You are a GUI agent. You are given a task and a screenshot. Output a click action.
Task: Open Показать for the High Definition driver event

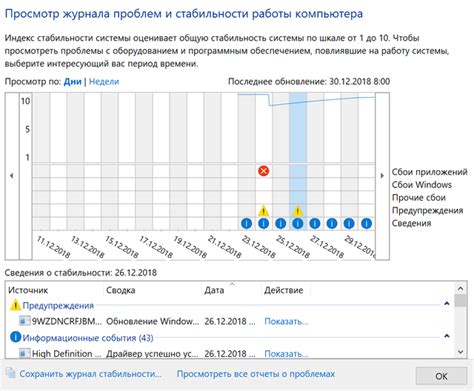click(286, 354)
